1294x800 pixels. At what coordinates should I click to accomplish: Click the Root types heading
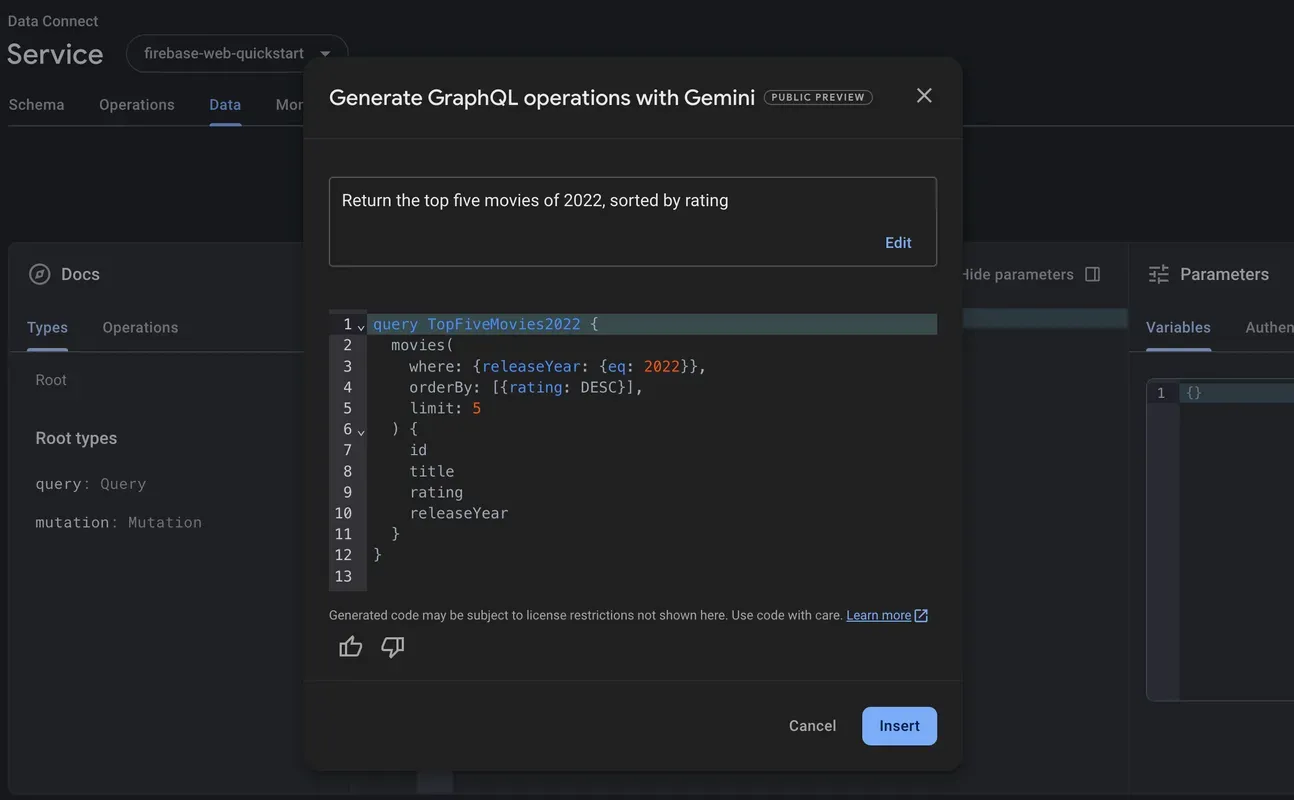[76, 438]
